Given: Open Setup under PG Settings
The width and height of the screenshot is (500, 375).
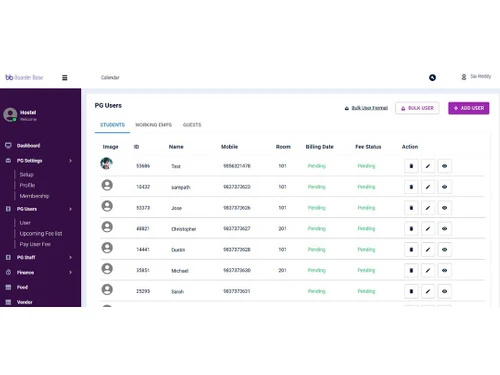Looking at the screenshot, I should point(26,175).
